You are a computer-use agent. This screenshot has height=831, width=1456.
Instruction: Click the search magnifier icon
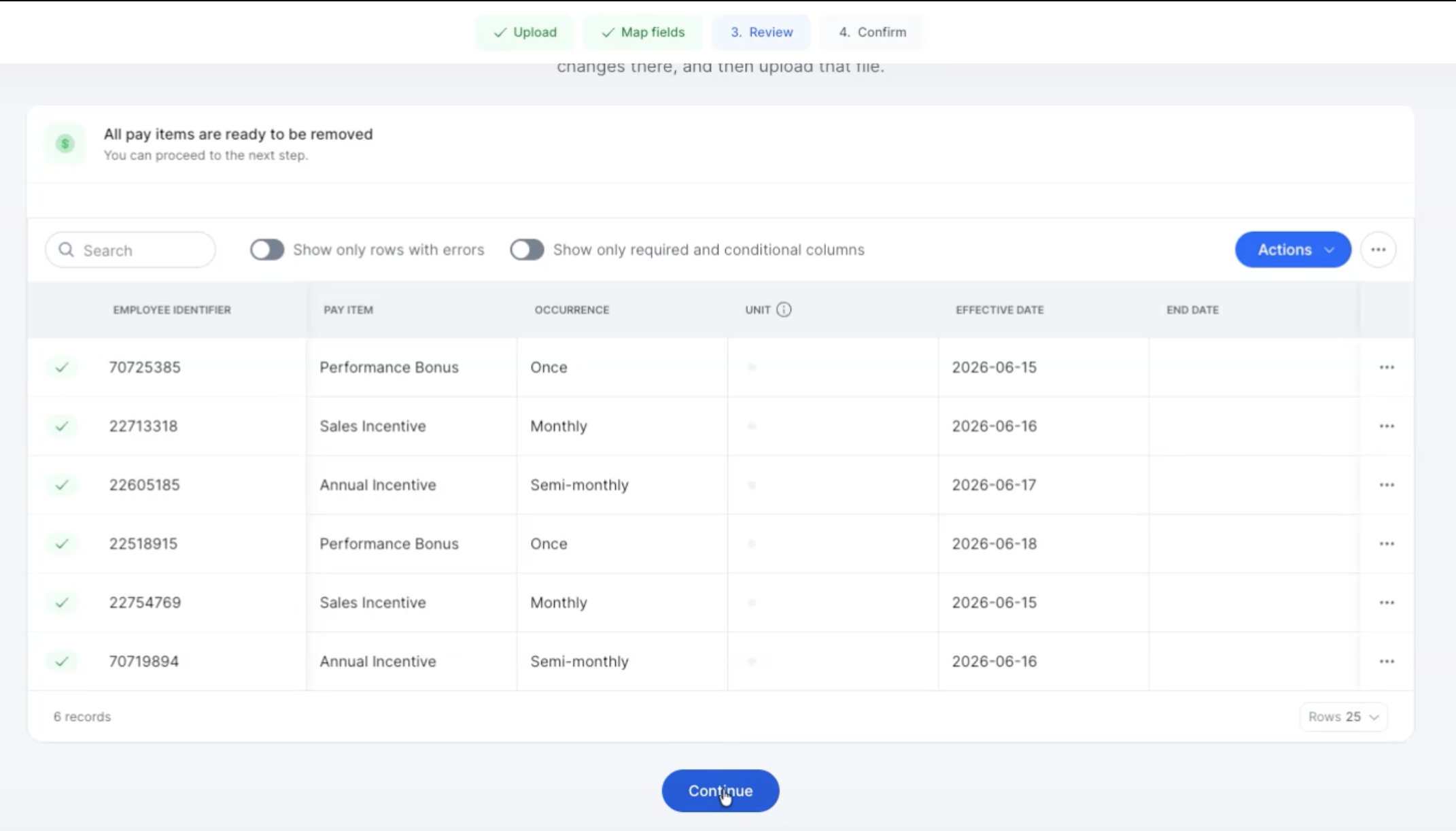coord(66,250)
